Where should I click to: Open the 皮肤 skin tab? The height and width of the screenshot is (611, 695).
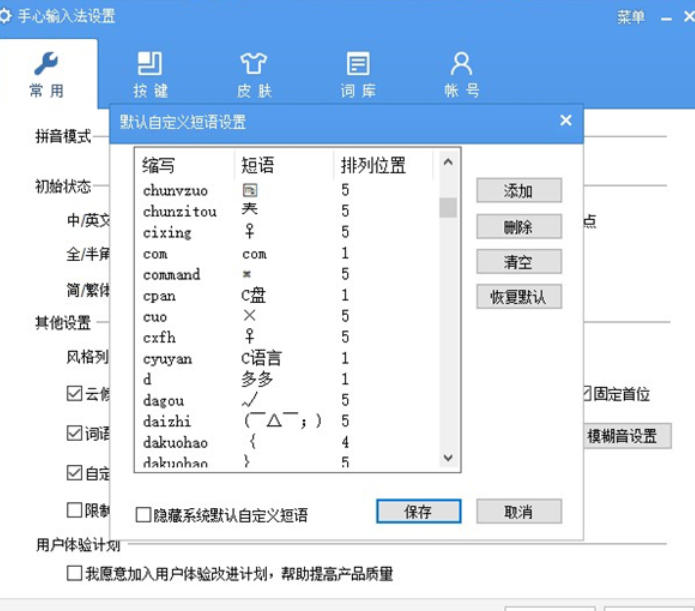(254, 74)
